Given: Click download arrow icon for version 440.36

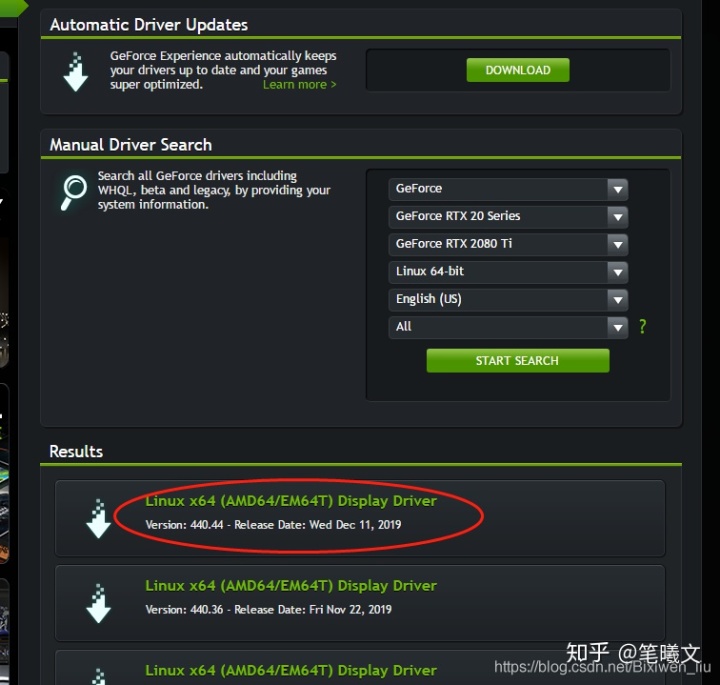Looking at the screenshot, I should coord(98,603).
